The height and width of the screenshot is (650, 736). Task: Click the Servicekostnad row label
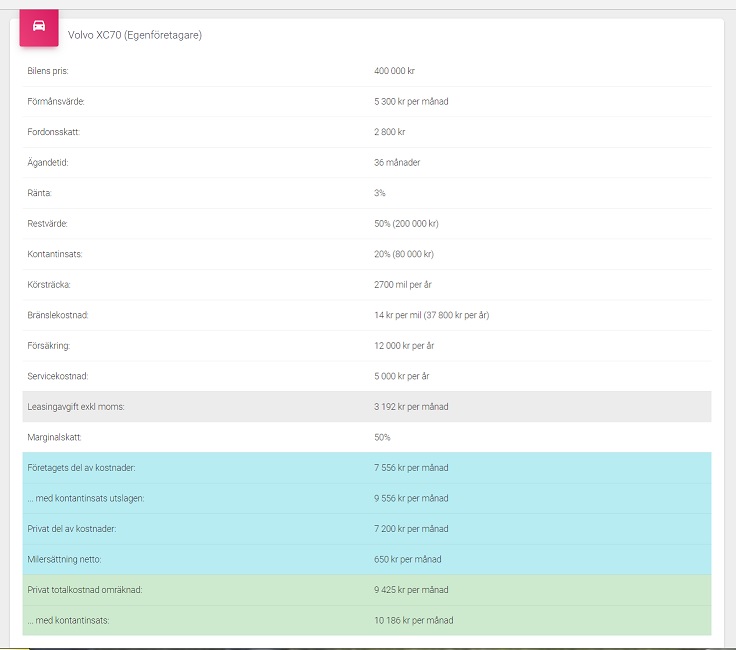[x=57, y=376]
